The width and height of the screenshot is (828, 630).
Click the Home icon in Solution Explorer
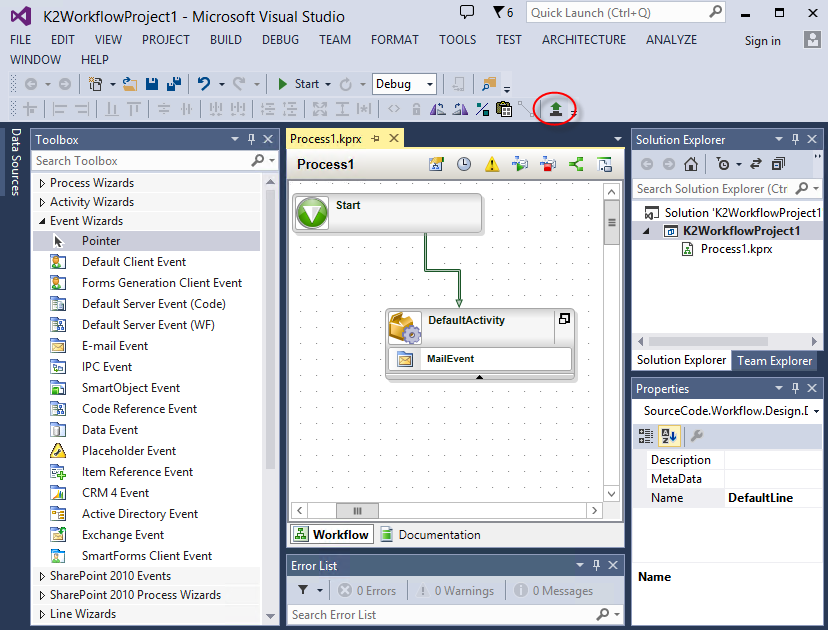tap(690, 164)
